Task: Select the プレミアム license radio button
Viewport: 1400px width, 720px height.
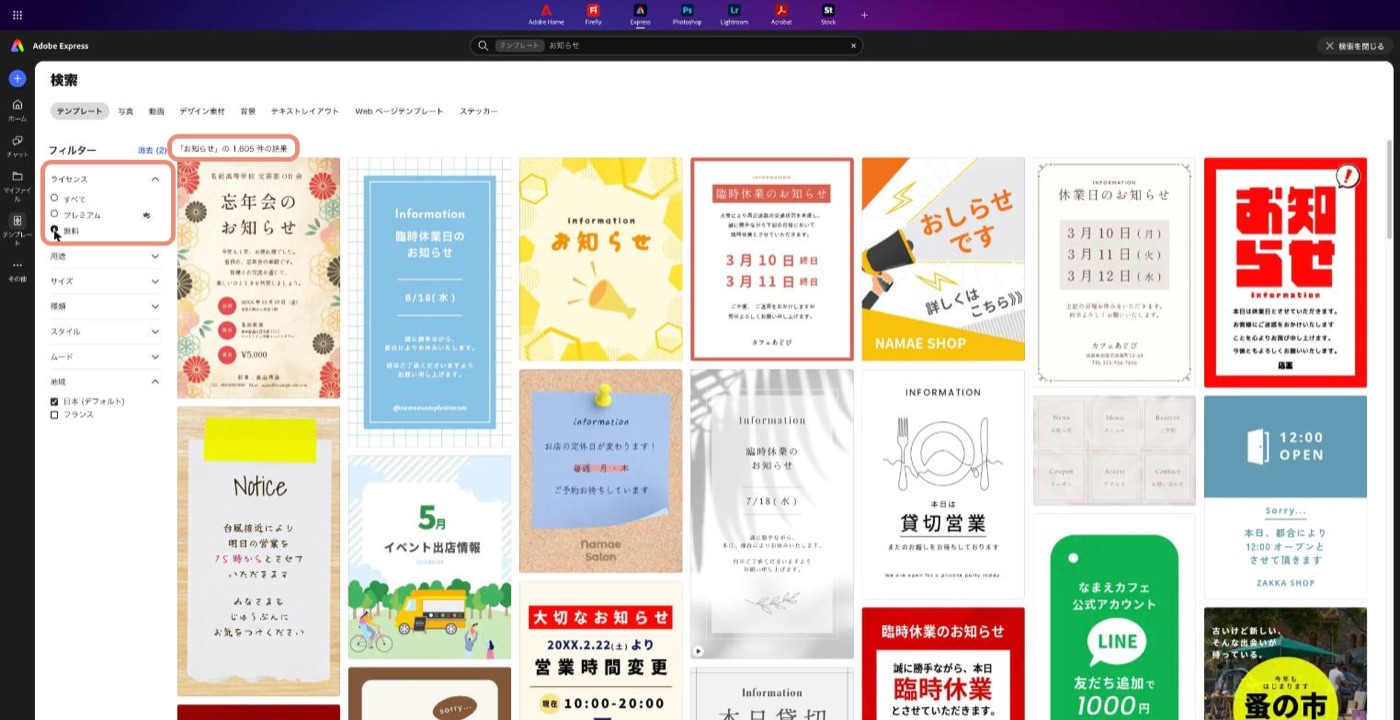Action: 55,214
